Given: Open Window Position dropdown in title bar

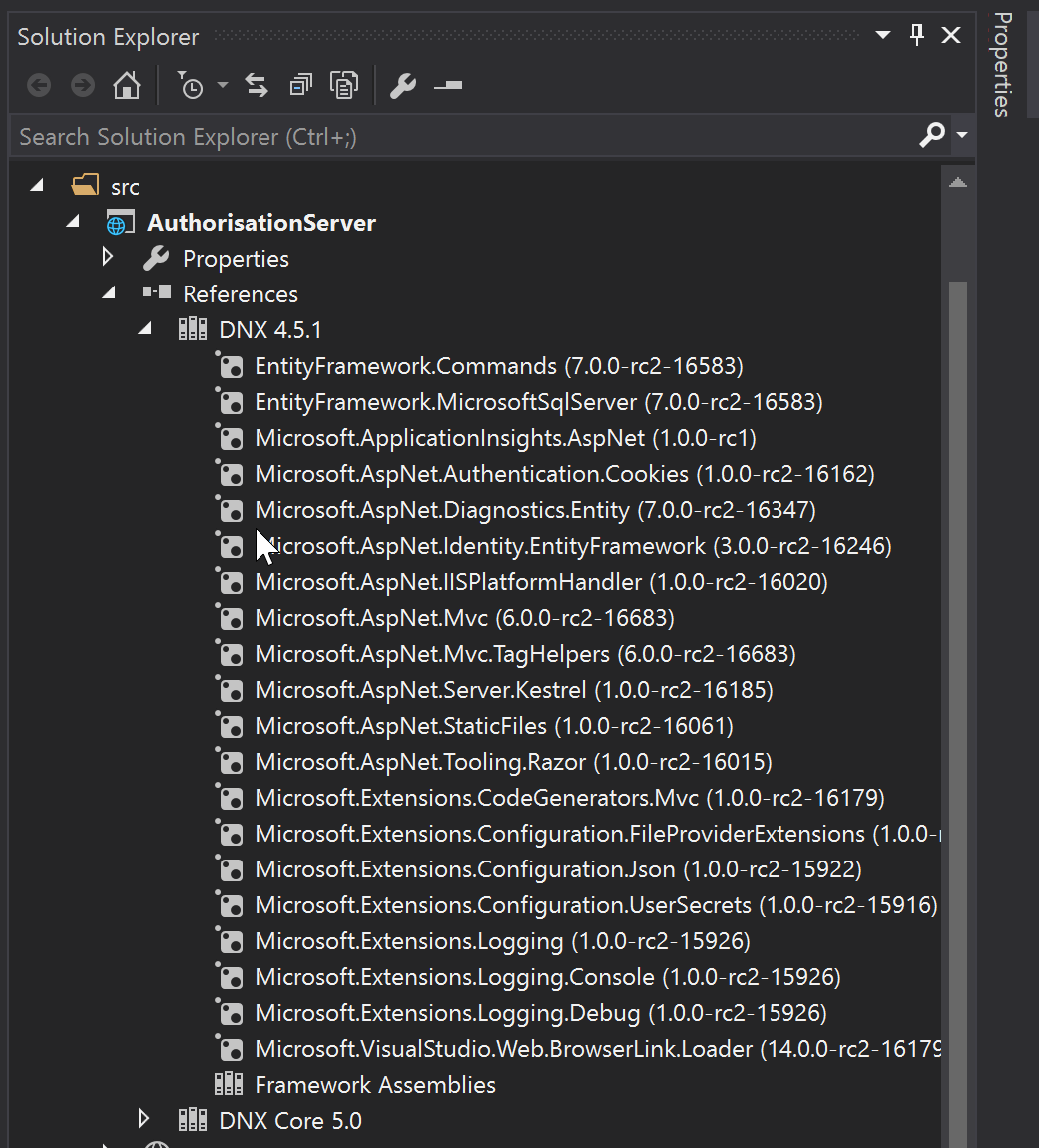Looking at the screenshot, I should (x=883, y=35).
